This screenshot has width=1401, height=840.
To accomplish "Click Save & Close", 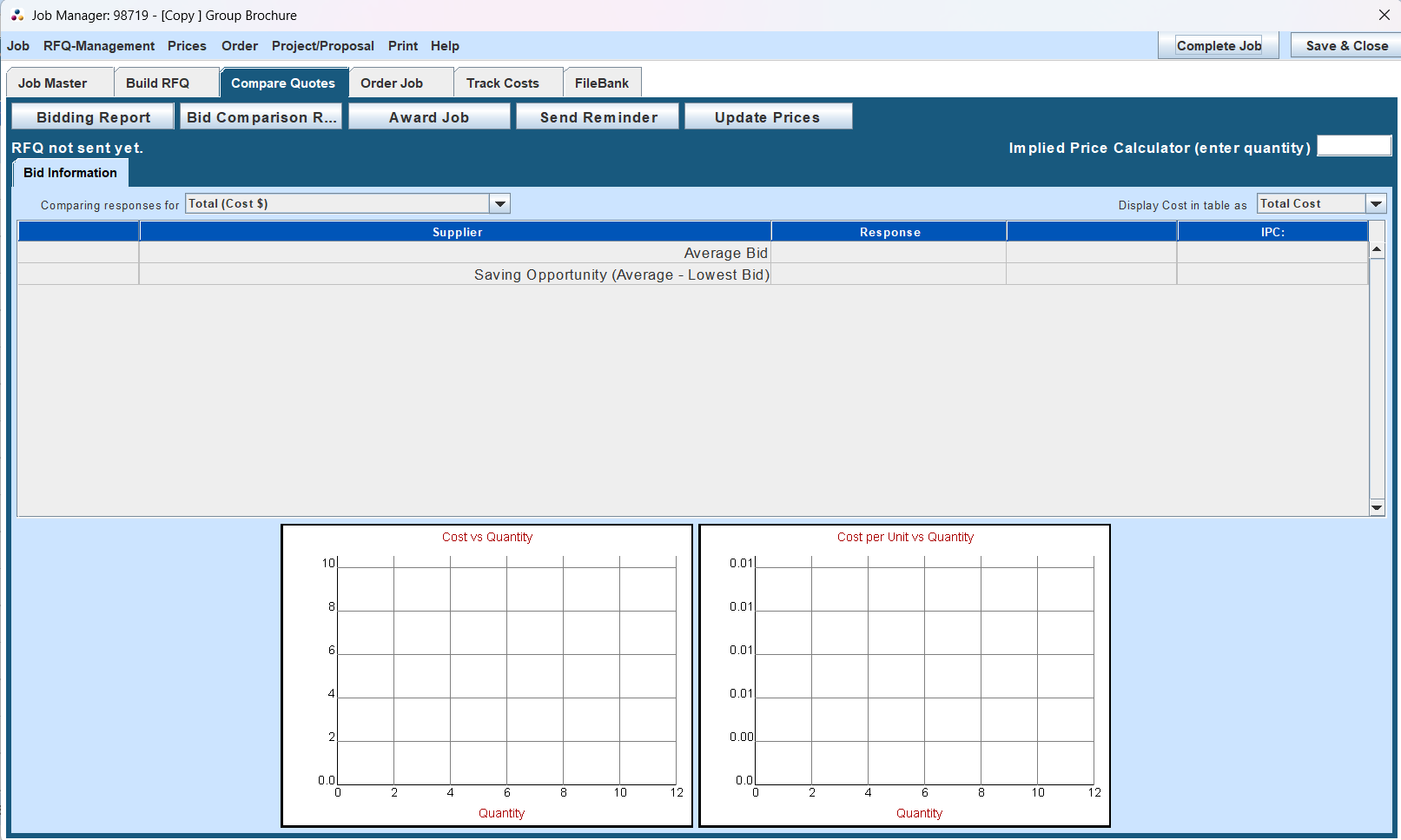I will pyautogui.click(x=1345, y=44).
